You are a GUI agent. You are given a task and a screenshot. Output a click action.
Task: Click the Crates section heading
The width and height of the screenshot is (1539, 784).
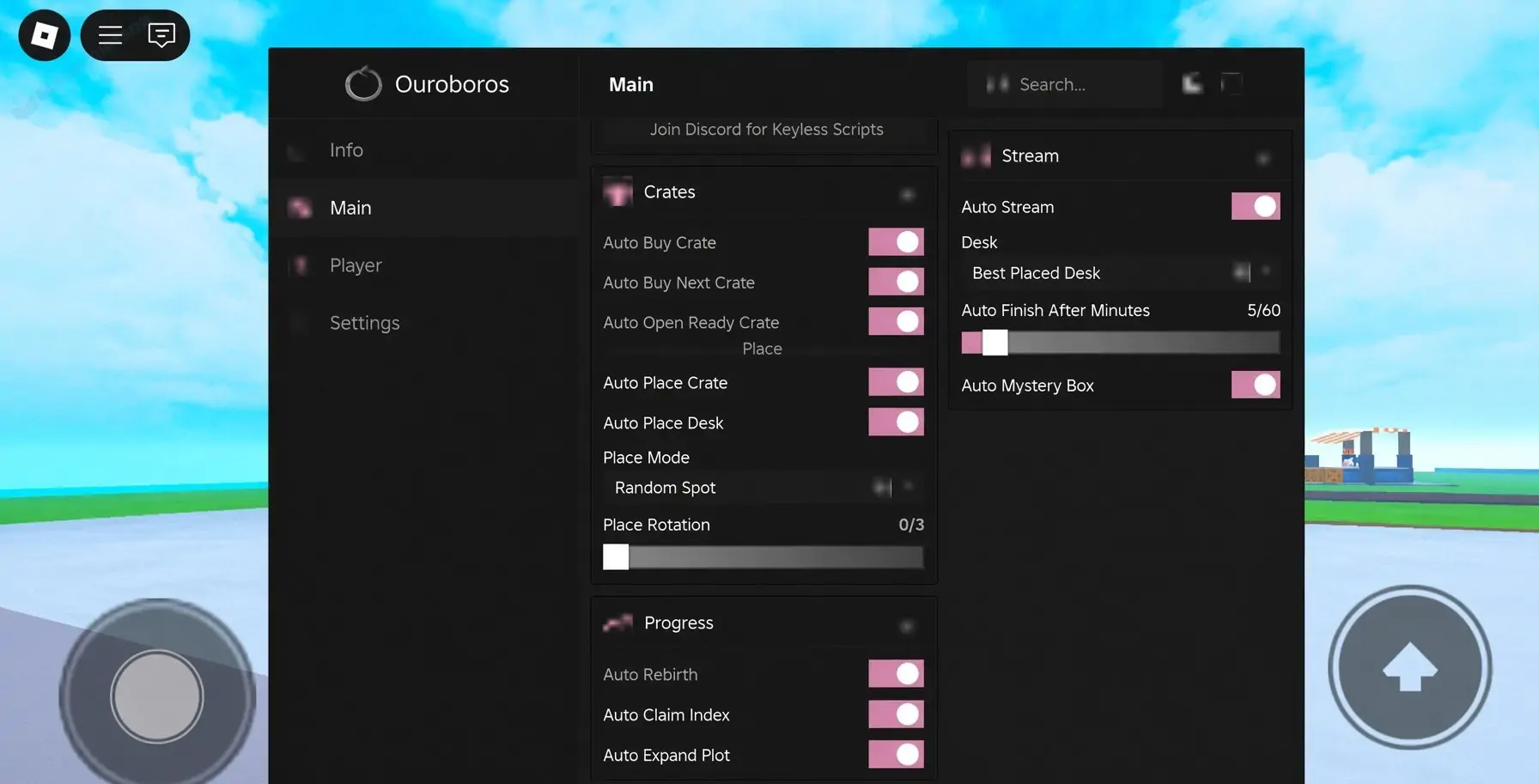[670, 192]
